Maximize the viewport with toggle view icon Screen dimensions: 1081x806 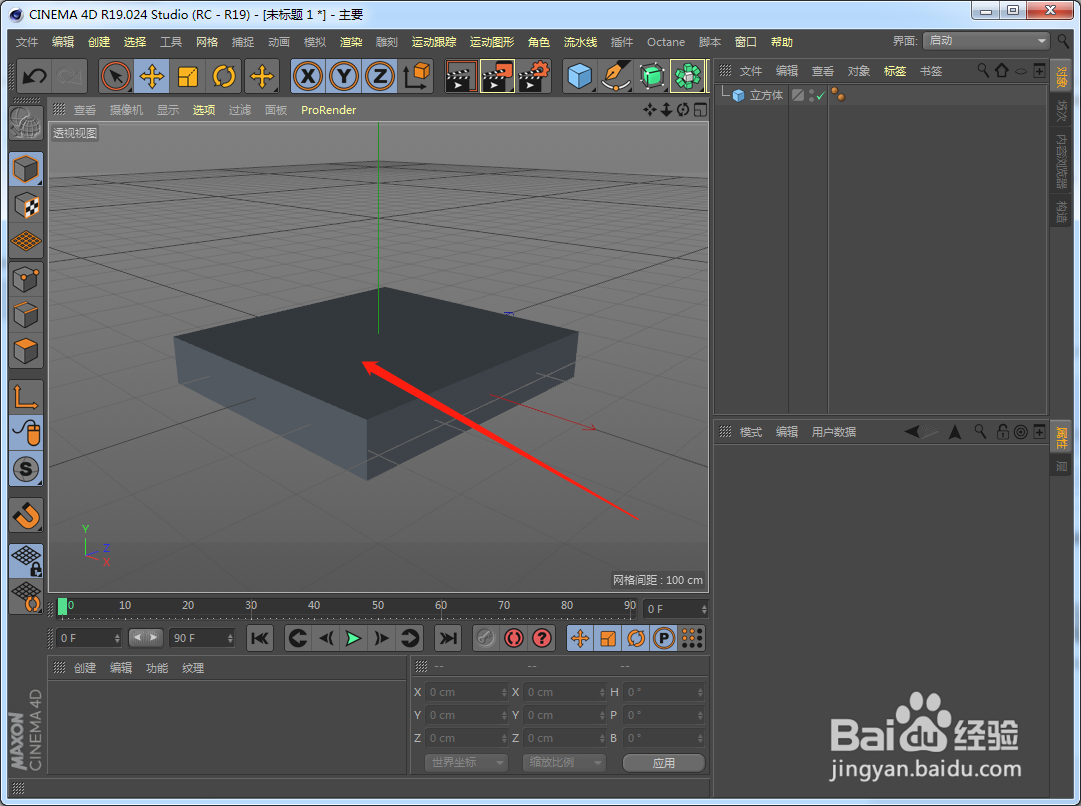coord(700,110)
